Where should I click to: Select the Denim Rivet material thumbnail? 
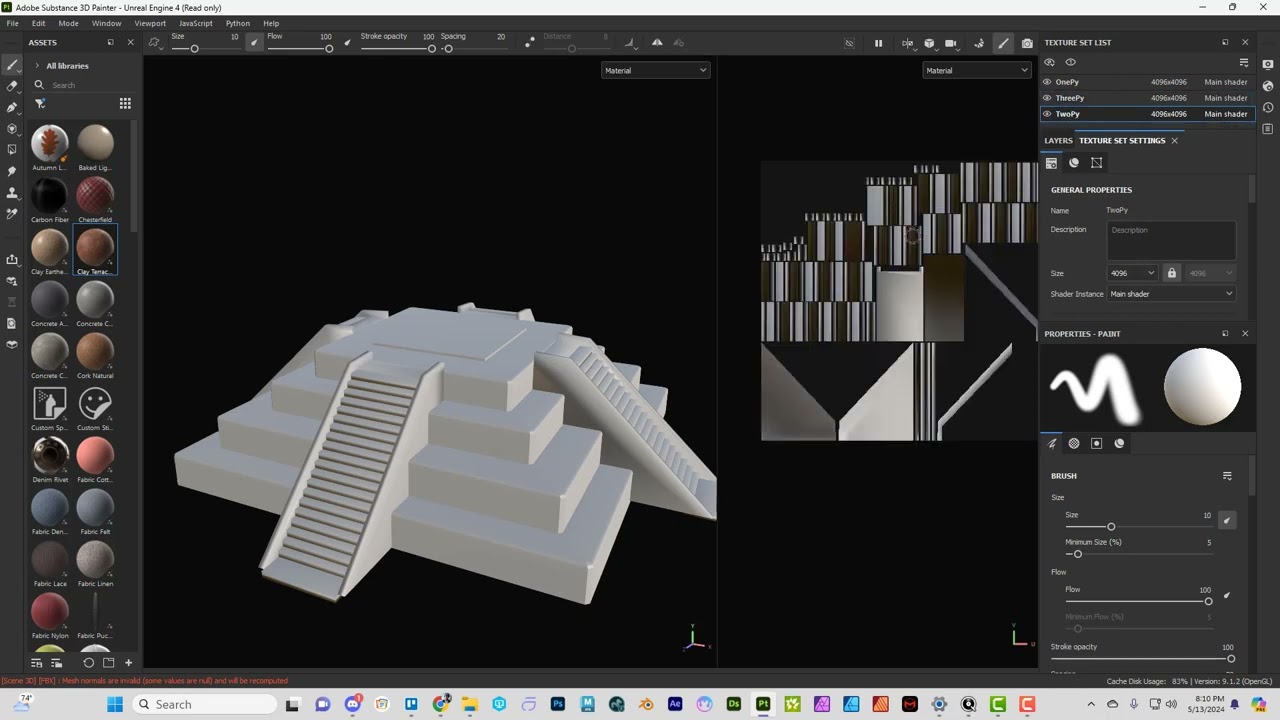(50, 454)
